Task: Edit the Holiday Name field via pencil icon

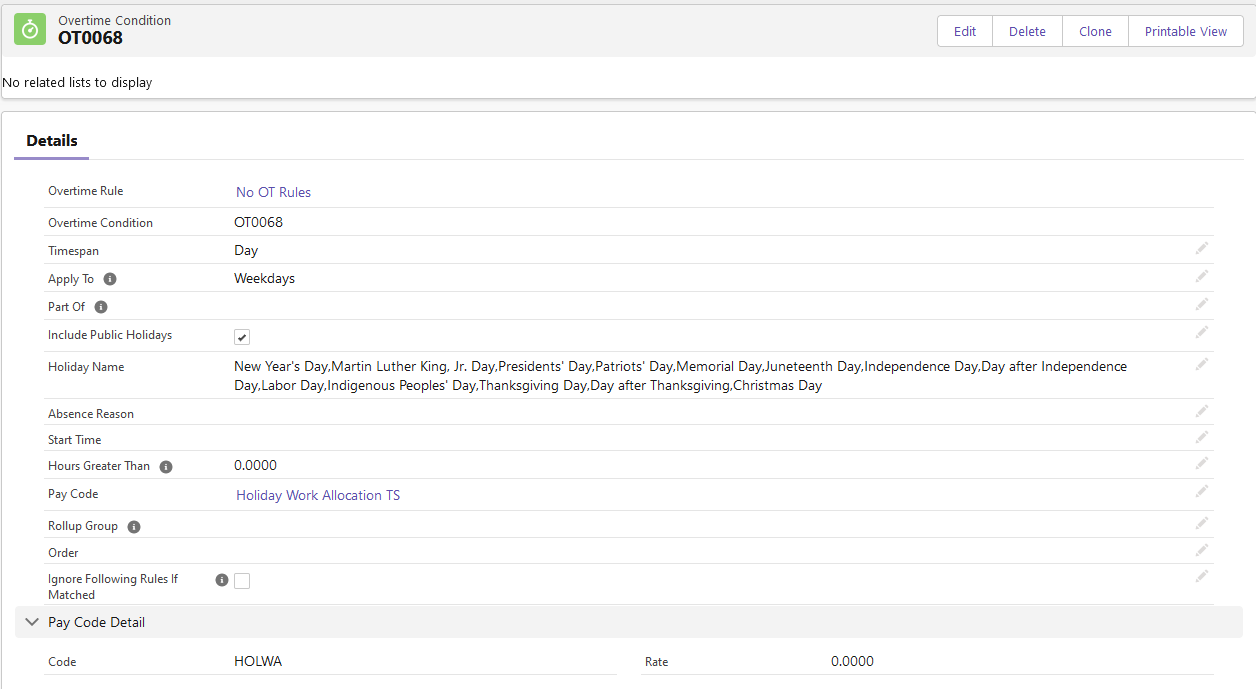Action: click(x=1201, y=364)
